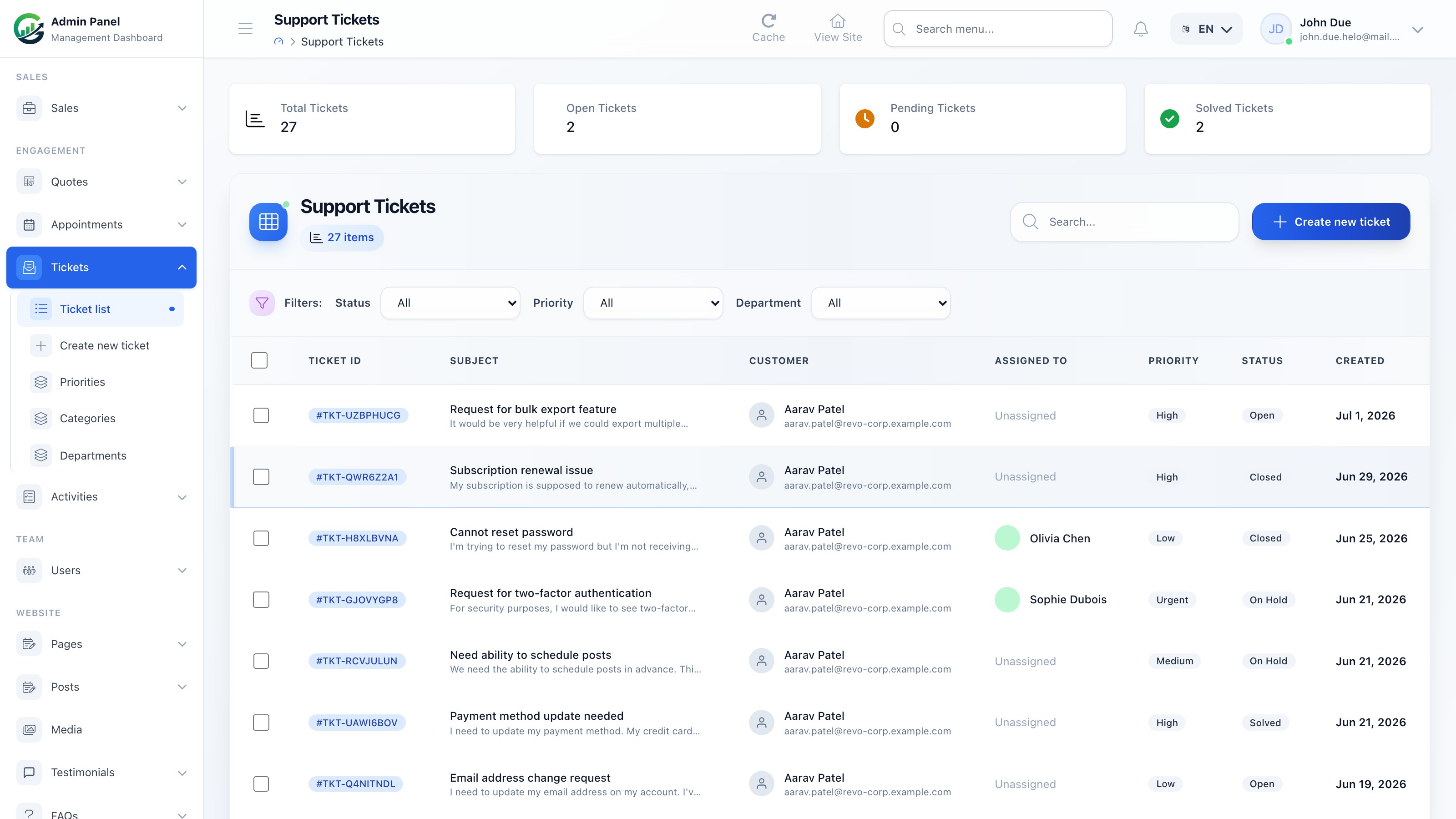The image size is (1456, 819).
Task: Click the JD user avatar
Action: pos(1276,29)
